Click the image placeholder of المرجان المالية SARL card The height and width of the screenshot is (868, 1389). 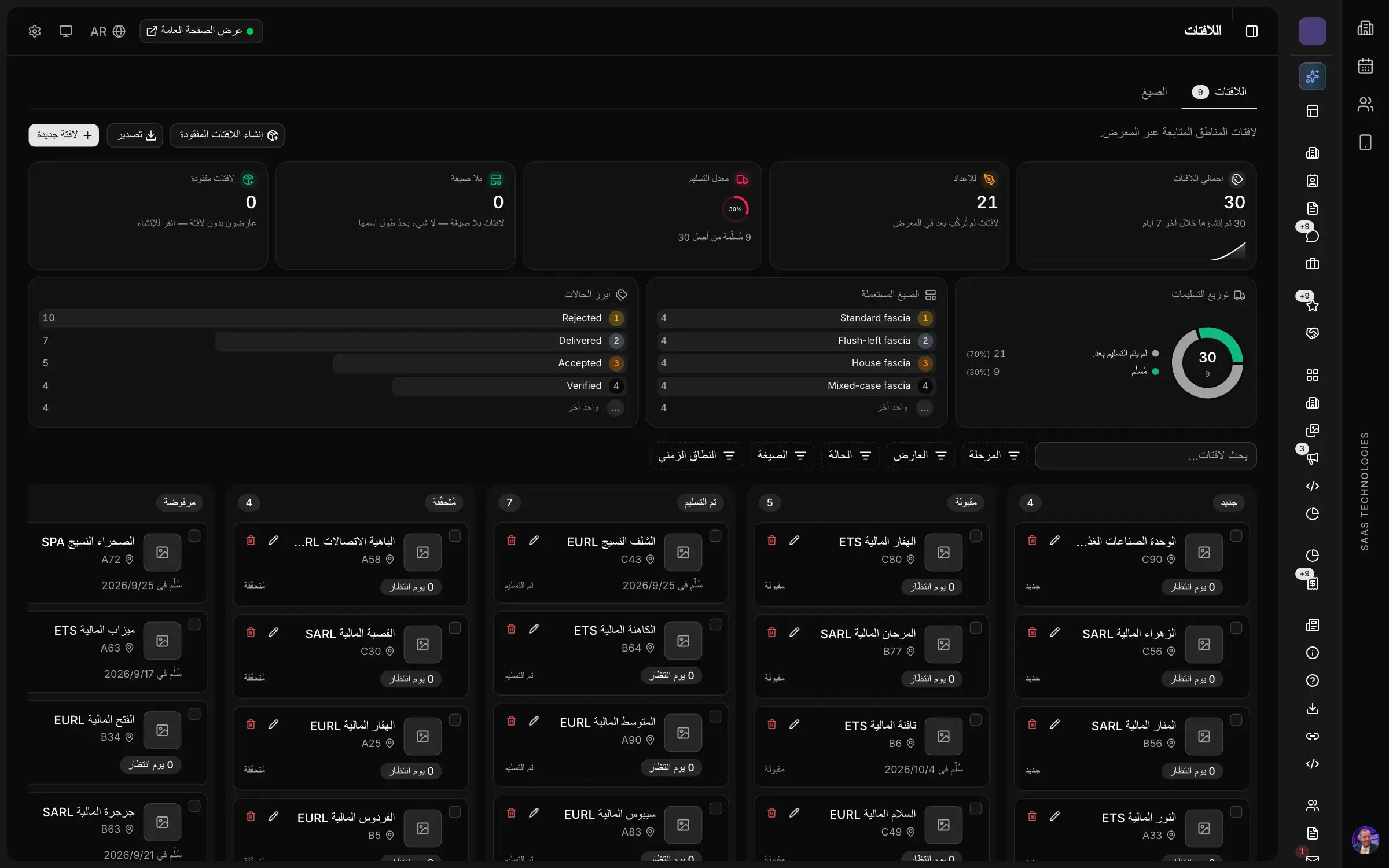coord(943,644)
